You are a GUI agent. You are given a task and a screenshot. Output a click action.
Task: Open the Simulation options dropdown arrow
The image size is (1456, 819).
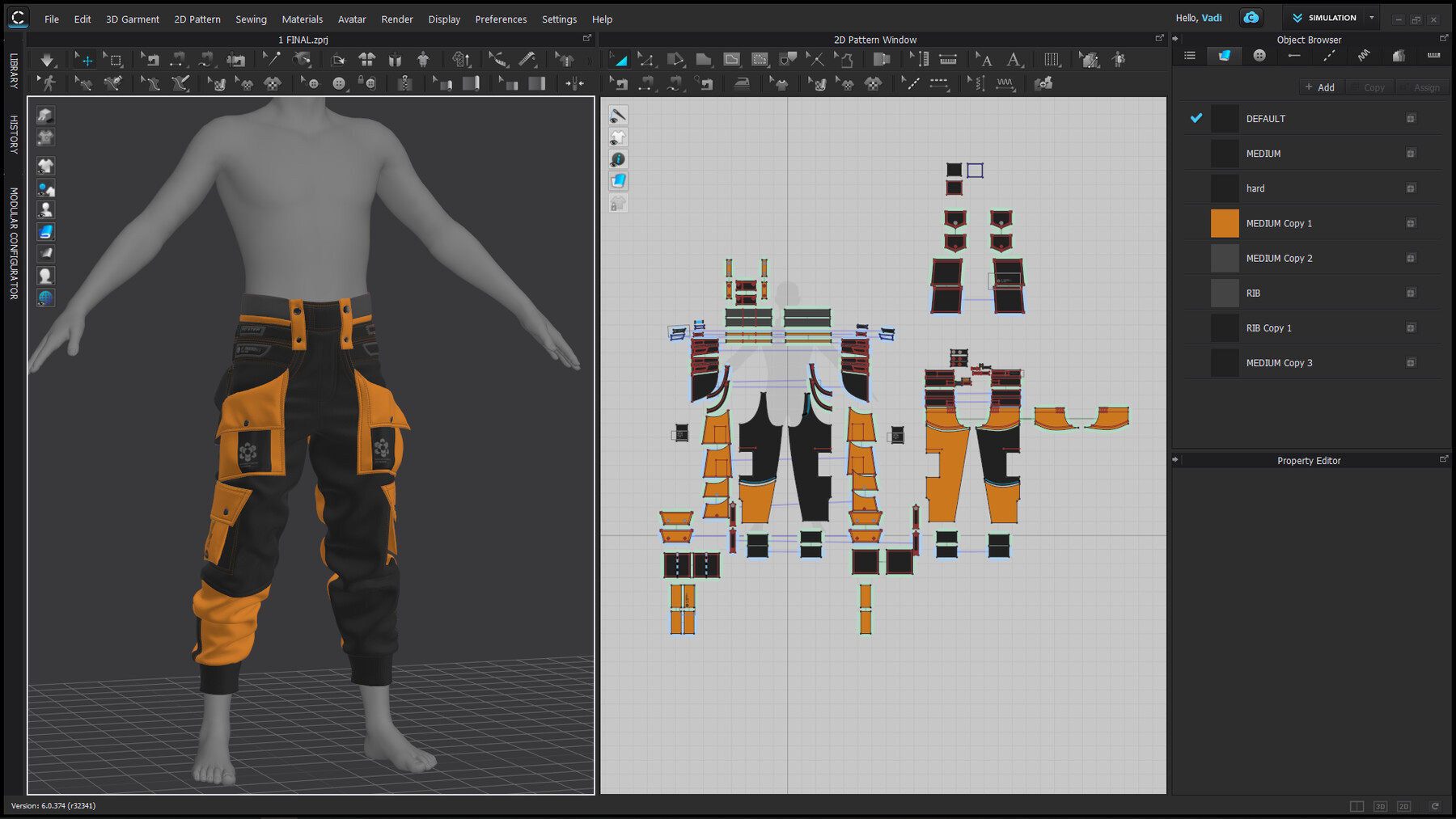(x=1371, y=17)
